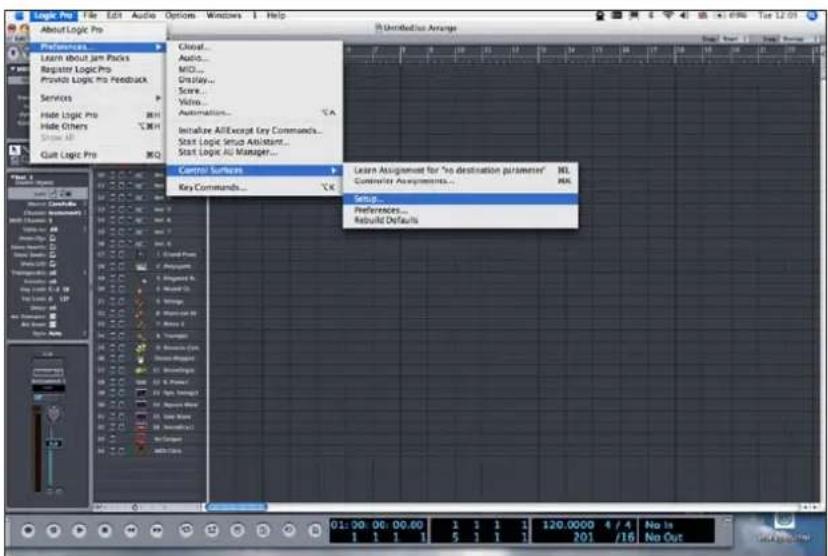Open the Channel Instrument parameter dropdown
This screenshot has height=556, width=828.
[x=65, y=212]
